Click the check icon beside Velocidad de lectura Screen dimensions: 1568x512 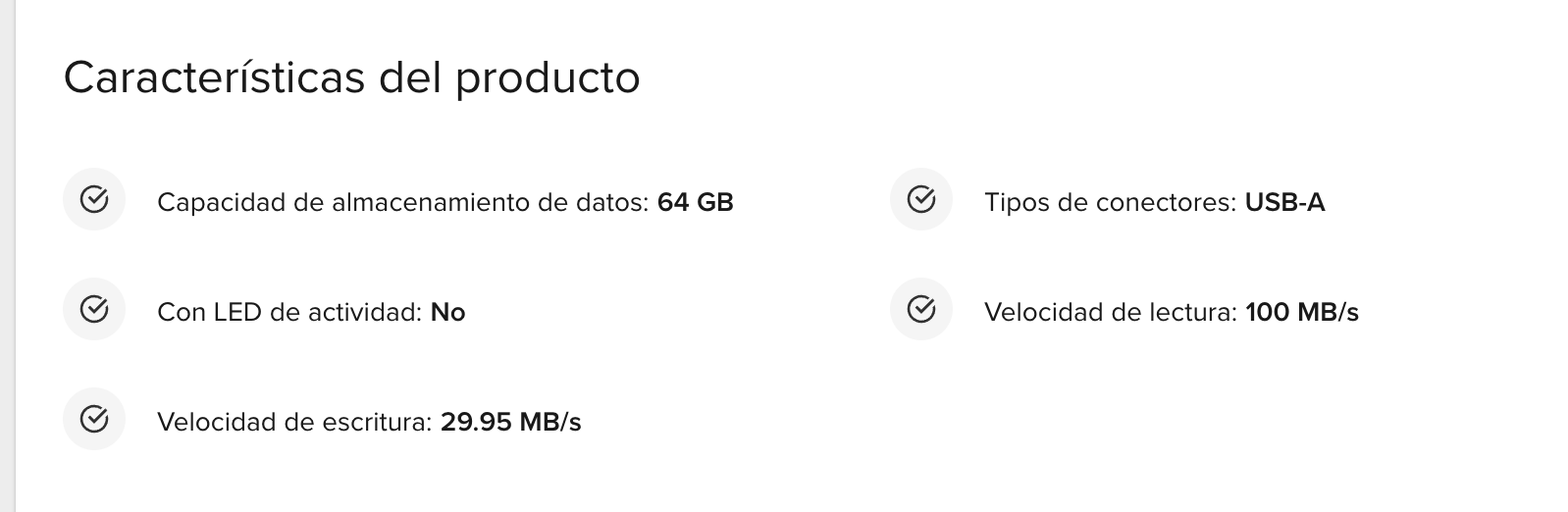point(920,310)
